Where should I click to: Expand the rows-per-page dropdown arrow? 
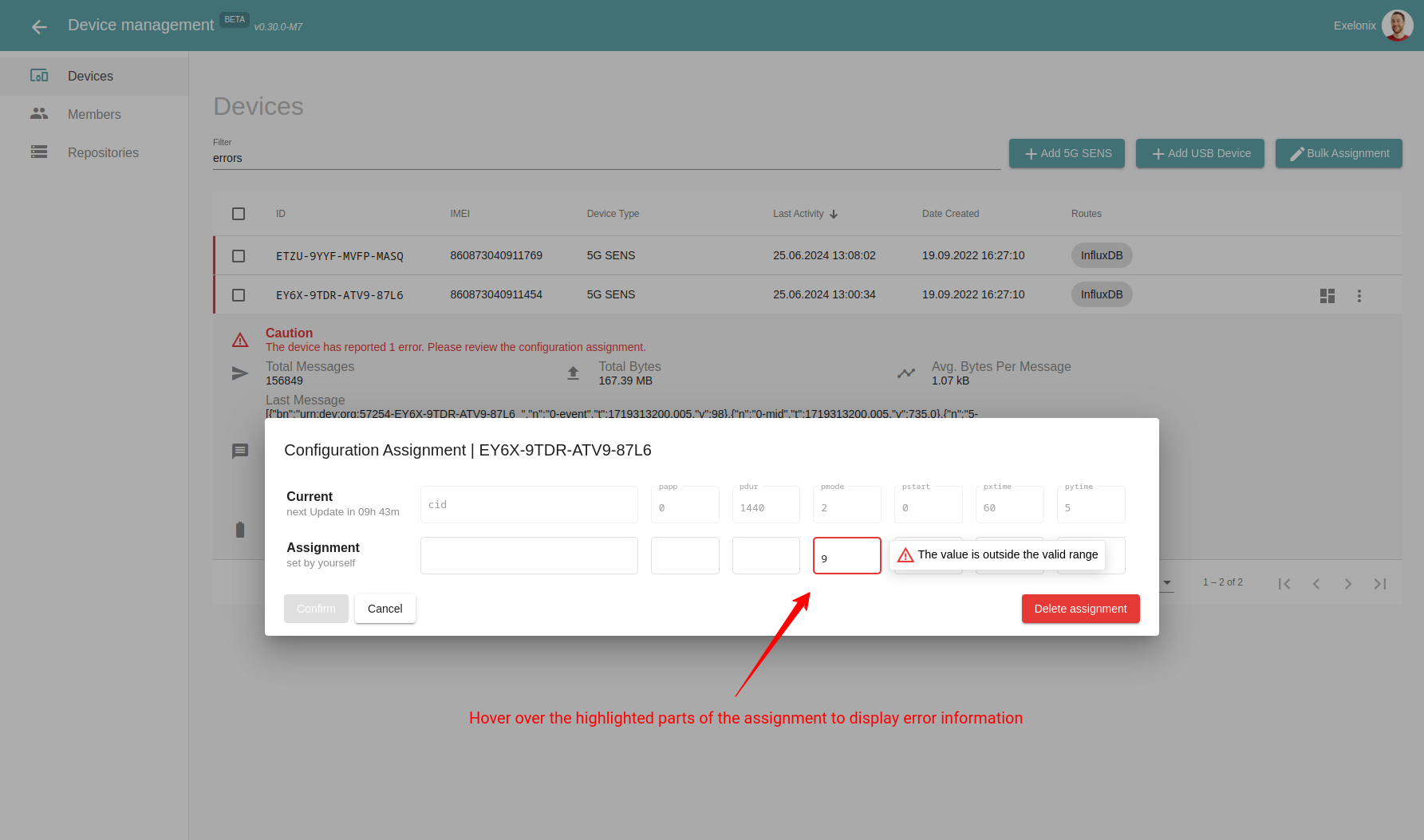click(x=1167, y=582)
